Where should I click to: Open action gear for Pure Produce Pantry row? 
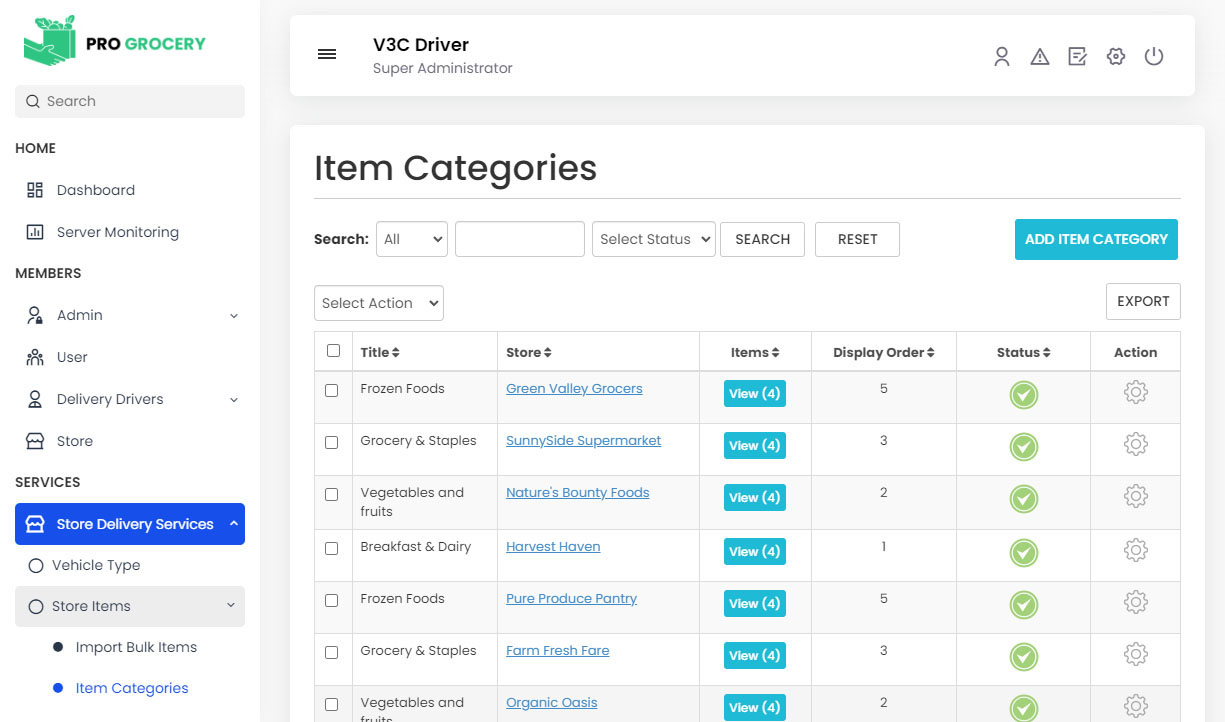pos(1135,602)
